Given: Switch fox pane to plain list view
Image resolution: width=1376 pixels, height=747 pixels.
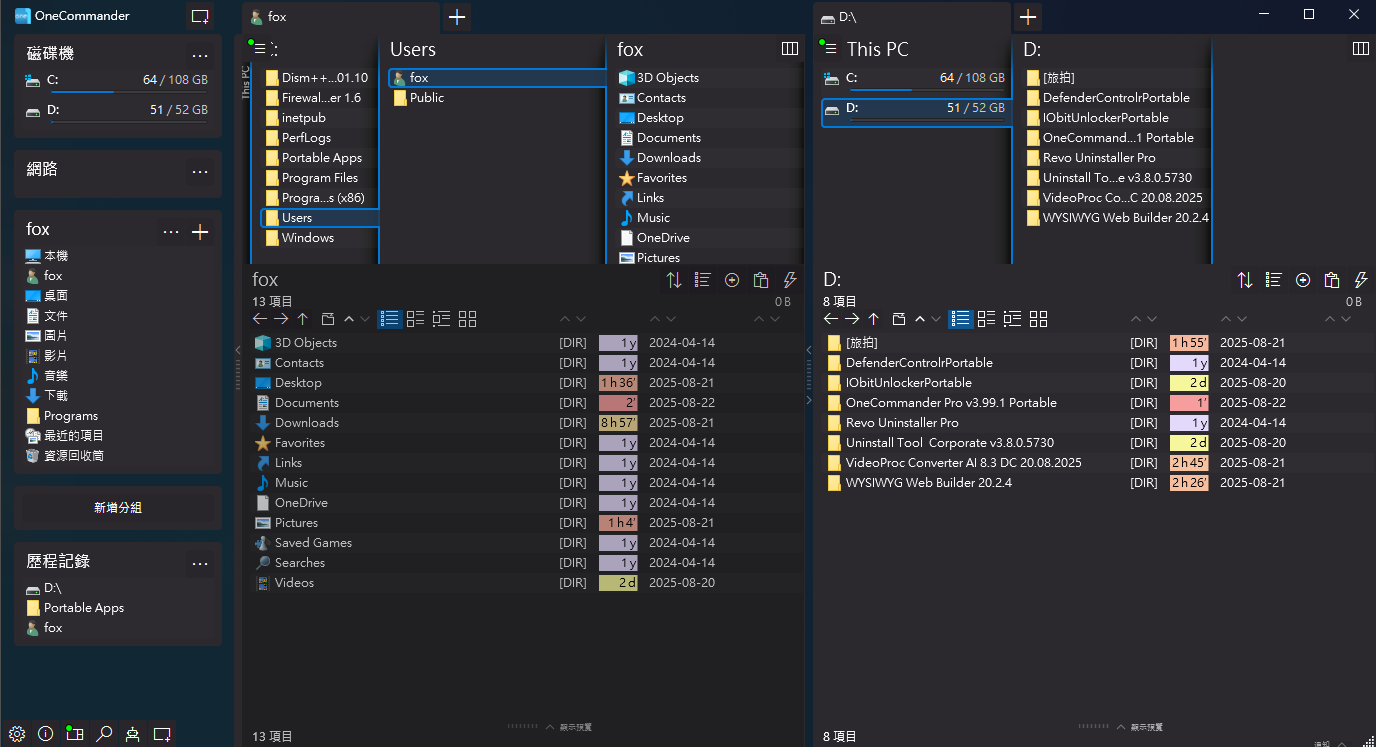Looking at the screenshot, I should point(390,319).
